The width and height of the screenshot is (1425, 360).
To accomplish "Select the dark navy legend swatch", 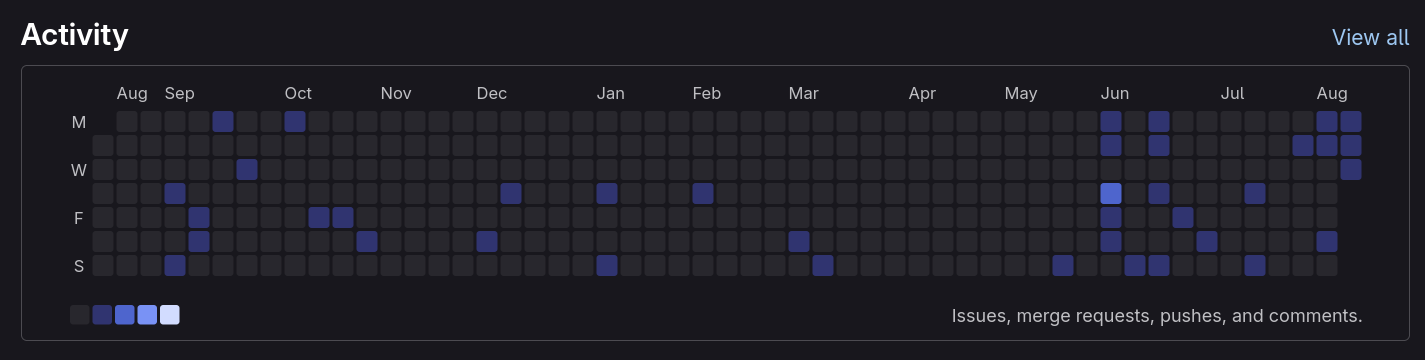I will coord(102,315).
